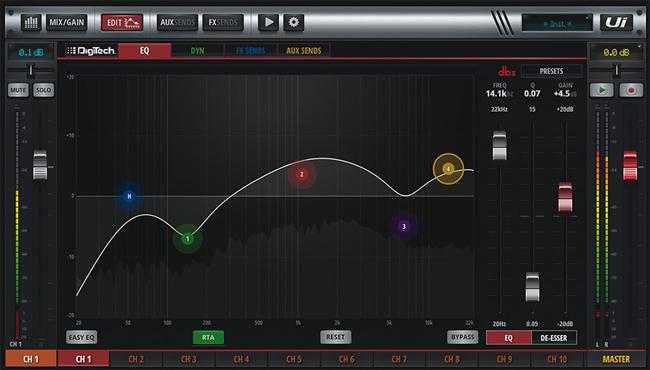Select the CH 3 tab
The height and width of the screenshot is (370, 650).
[189, 359]
